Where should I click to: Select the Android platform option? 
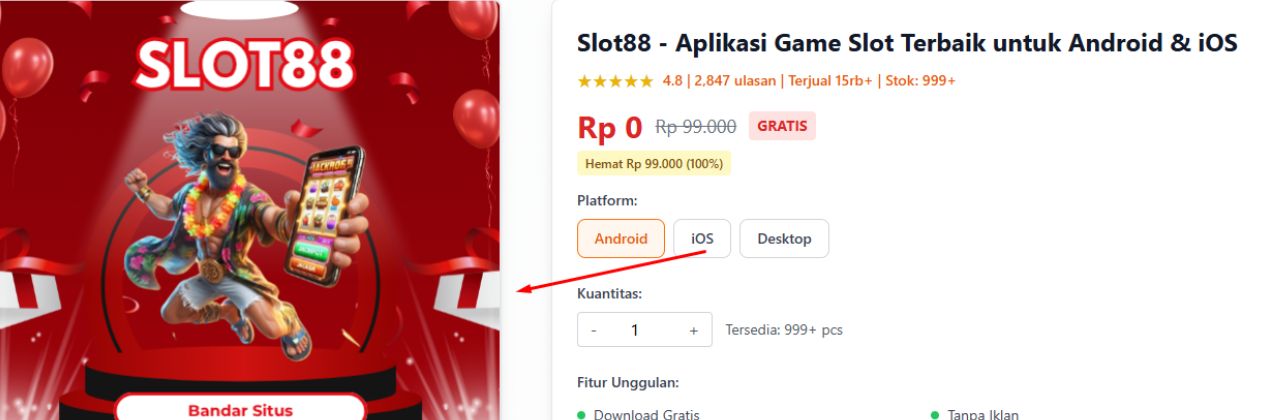coord(621,239)
